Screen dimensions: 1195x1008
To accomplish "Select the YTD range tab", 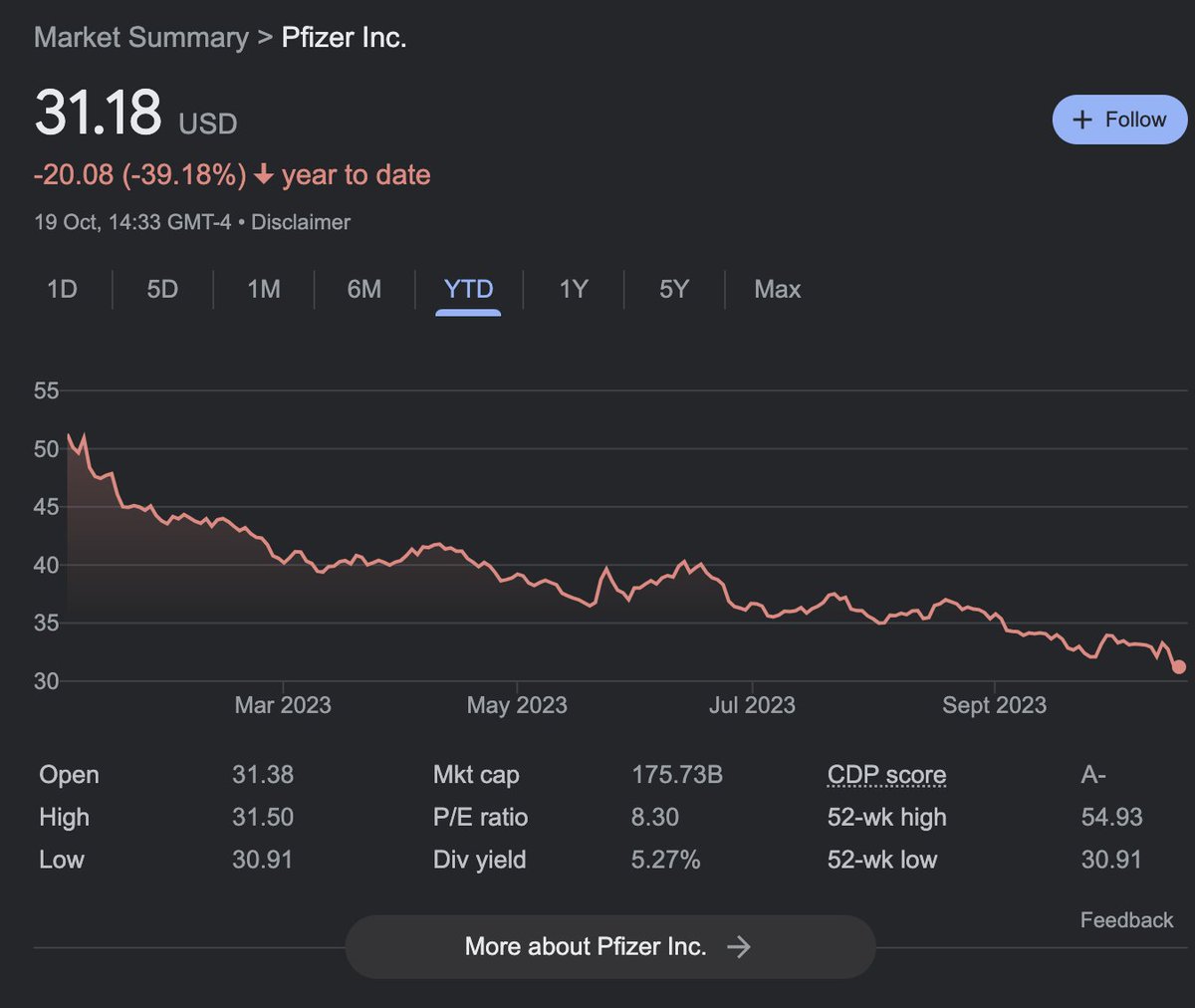I will point(468,290).
